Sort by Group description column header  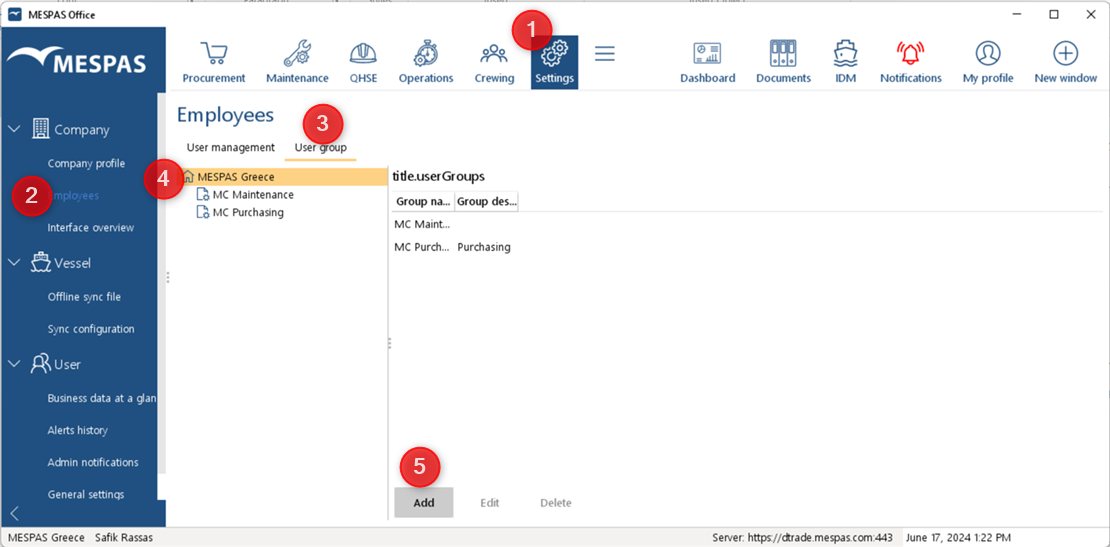(x=486, y=202)
